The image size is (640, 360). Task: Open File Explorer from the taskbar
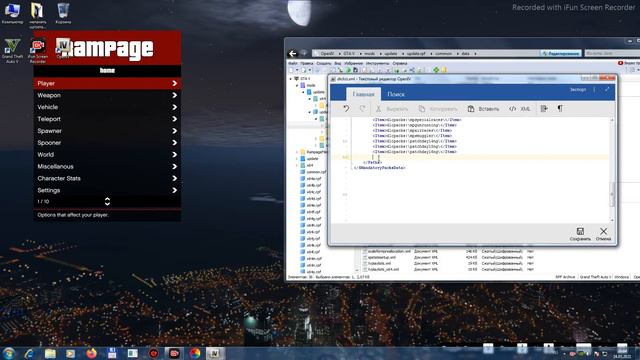tap(50, 353)
